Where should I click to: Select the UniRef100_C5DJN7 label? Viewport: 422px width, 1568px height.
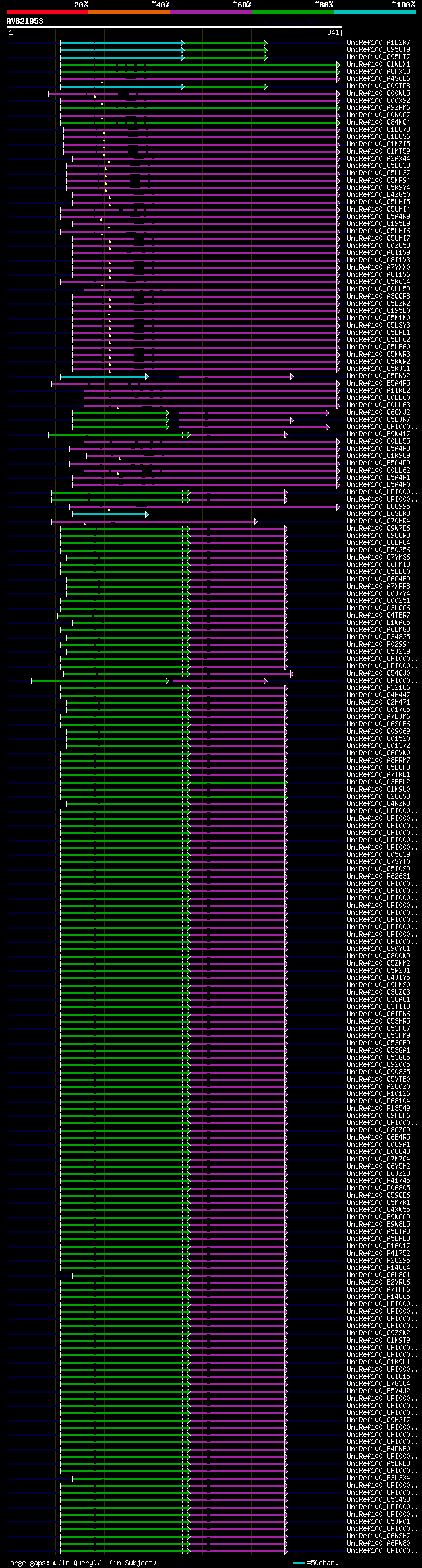[378, 420]
